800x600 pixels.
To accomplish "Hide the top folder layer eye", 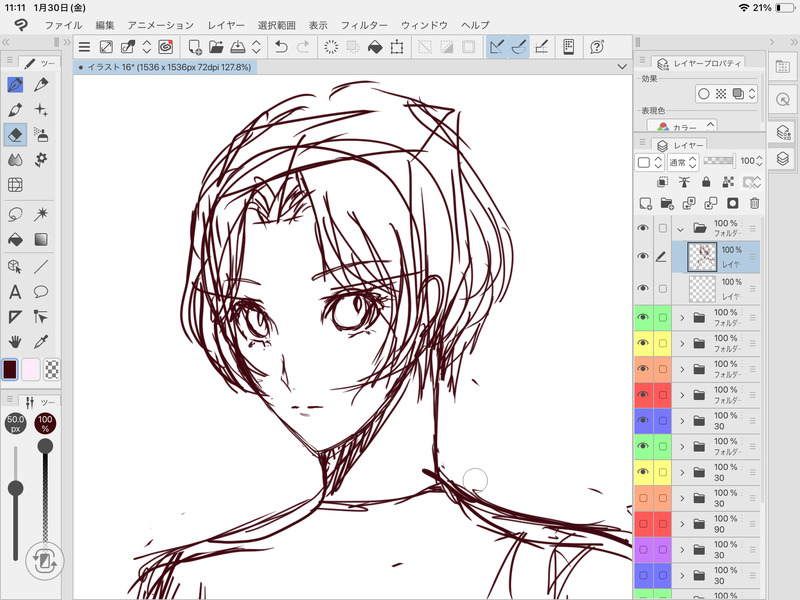I will (643, 228).
